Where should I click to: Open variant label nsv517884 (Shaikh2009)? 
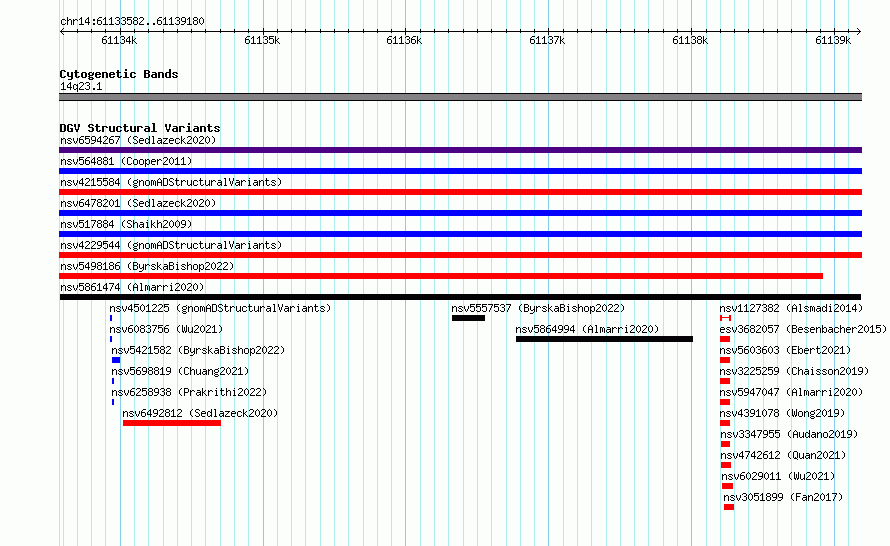(x=126, y=224)
